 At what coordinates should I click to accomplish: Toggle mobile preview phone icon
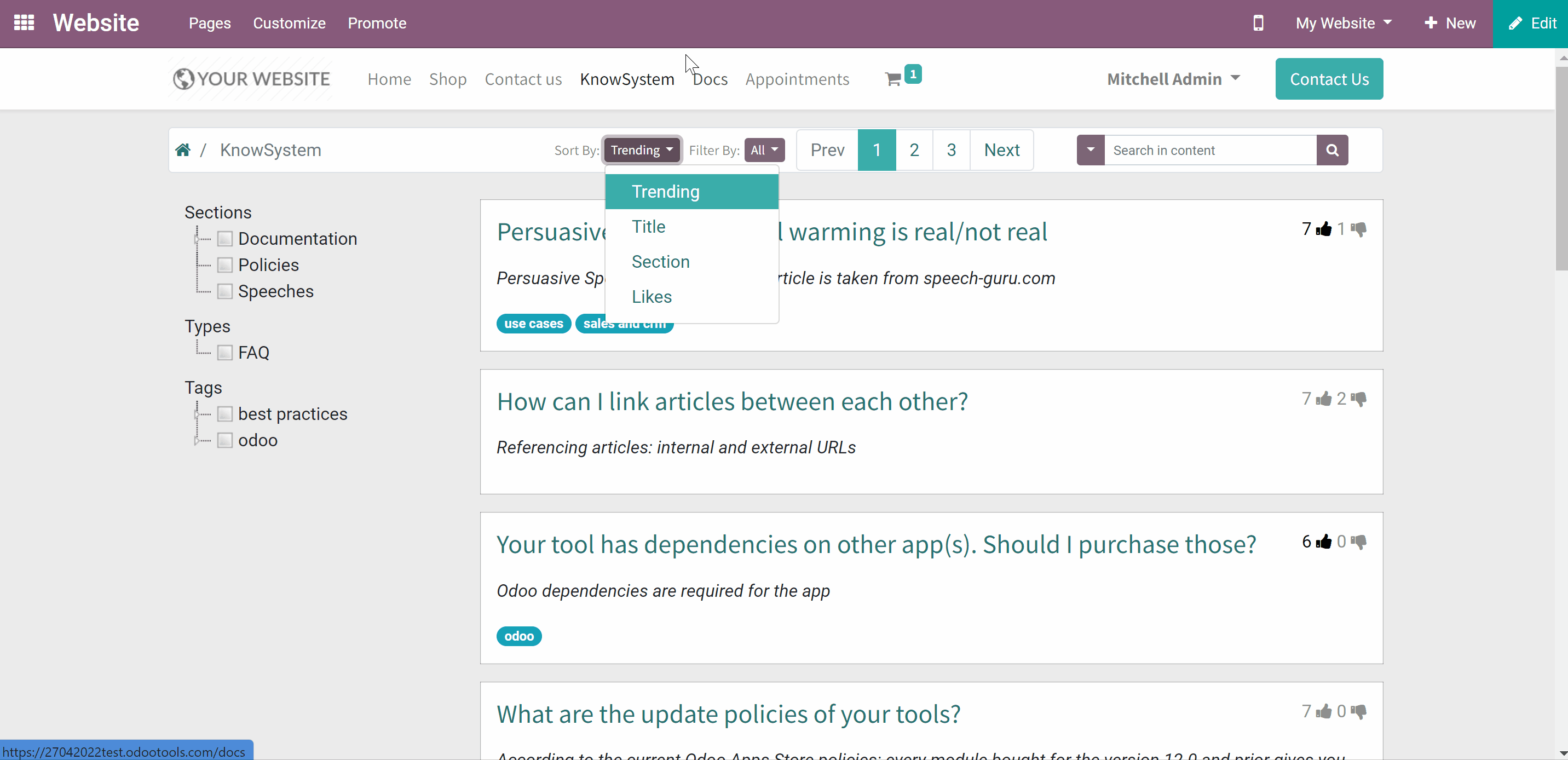click(x=1258, y=23)
